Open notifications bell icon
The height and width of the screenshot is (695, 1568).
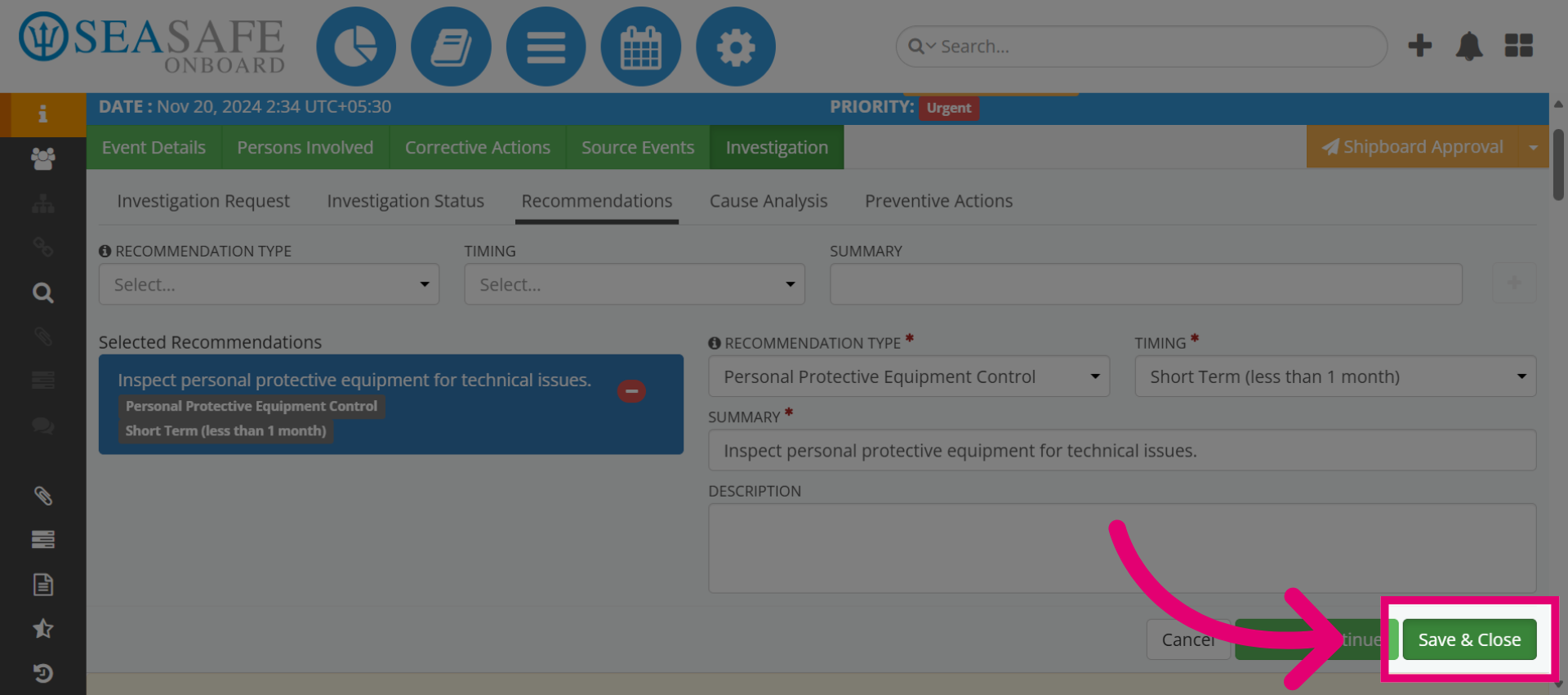pos(1468,47)
